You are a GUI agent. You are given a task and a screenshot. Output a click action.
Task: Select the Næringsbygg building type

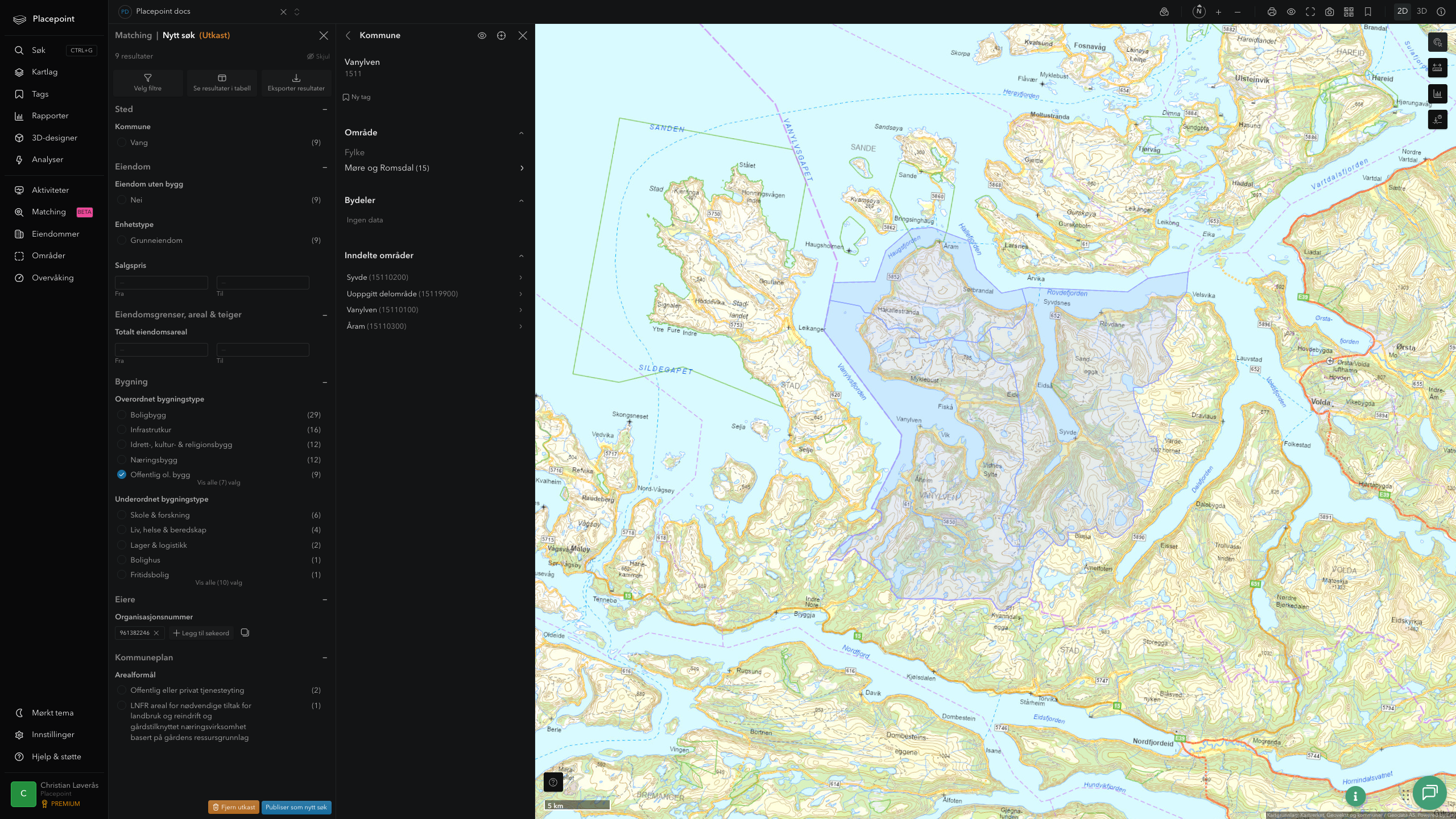tap(121, 460)
